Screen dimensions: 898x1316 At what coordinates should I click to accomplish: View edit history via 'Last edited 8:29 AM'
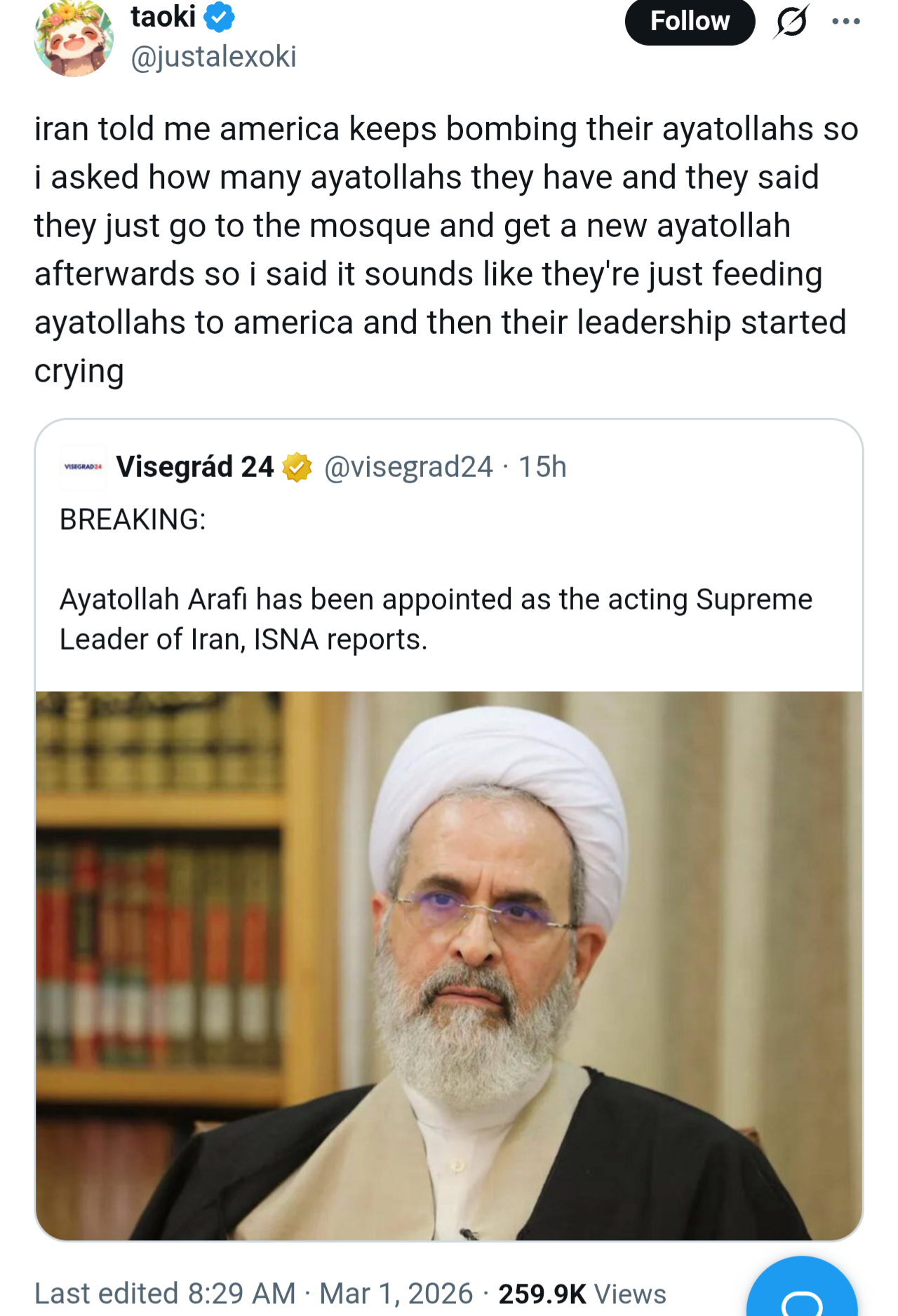(165, 1293)
